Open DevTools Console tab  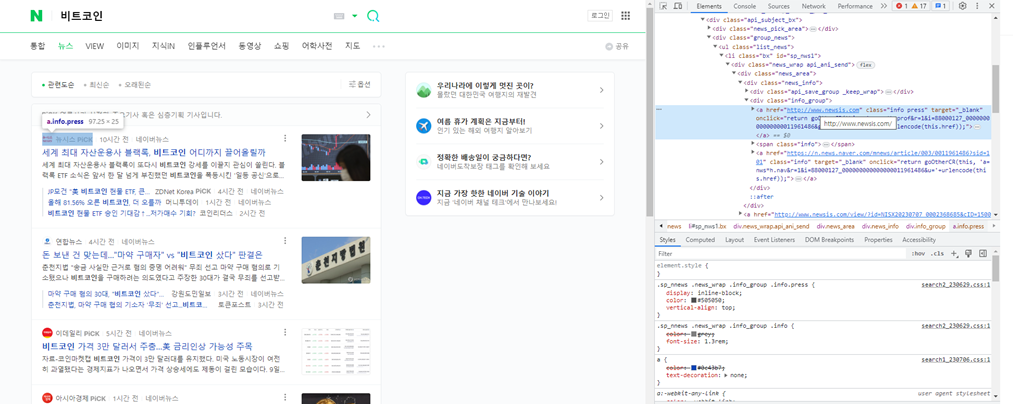click(x=744, y=6)
